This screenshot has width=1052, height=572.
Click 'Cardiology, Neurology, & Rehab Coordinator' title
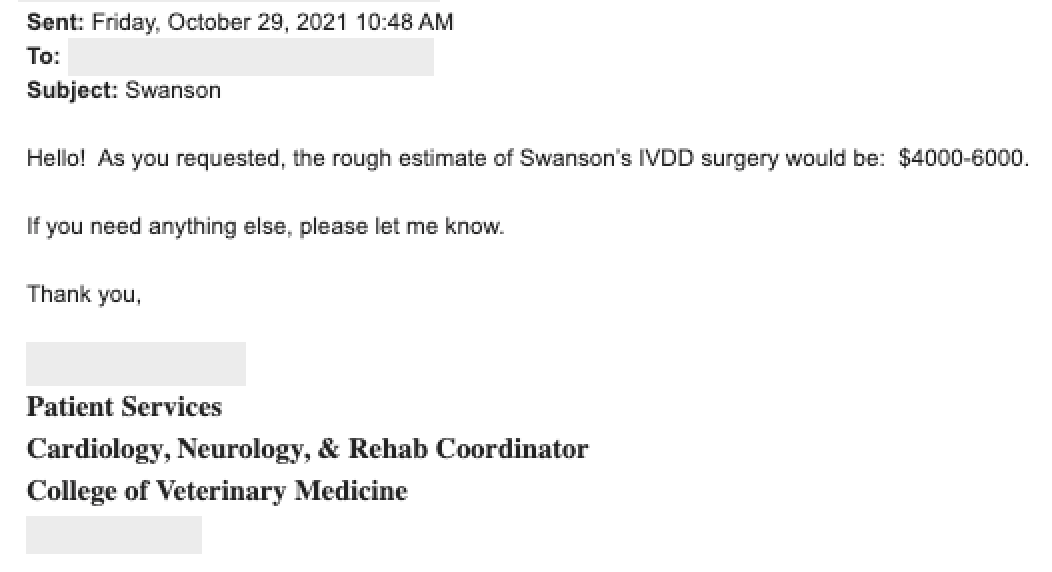tap(307, 449)
